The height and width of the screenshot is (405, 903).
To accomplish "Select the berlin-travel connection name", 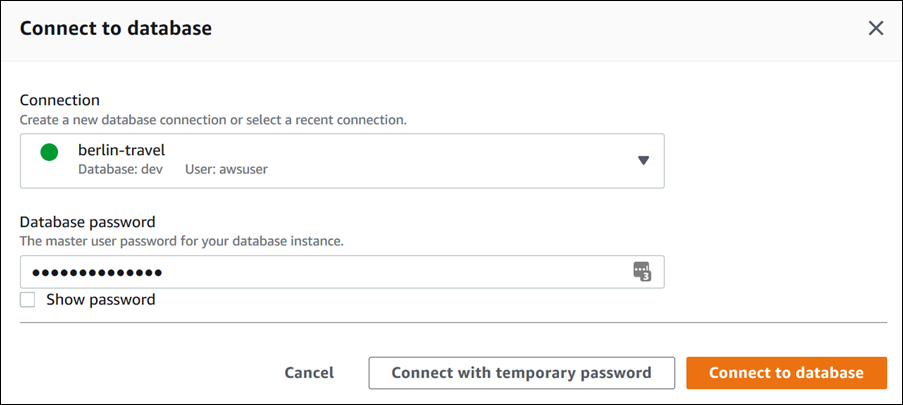I will (121, 150).
